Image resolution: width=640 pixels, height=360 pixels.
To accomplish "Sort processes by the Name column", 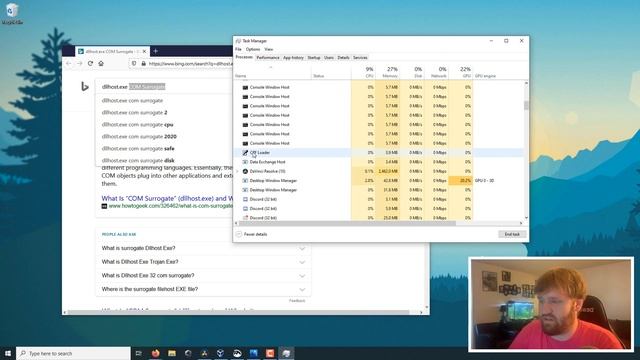I will click(x=272, y=72).
